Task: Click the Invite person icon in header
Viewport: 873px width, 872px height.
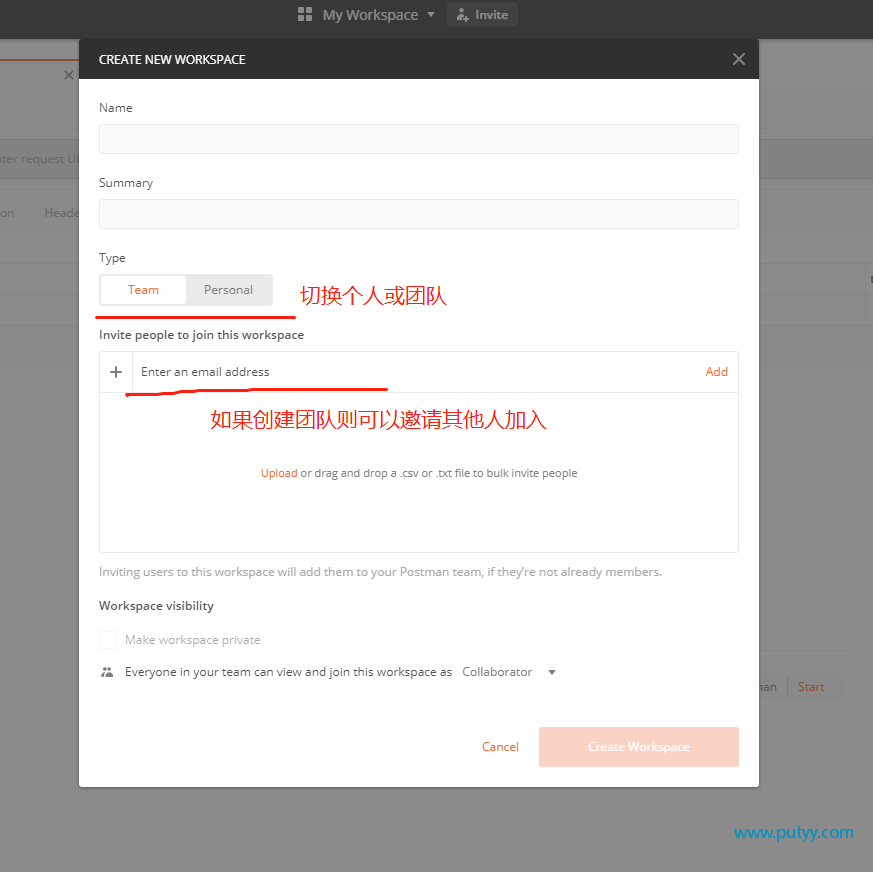Action: (x=462, y=15)
